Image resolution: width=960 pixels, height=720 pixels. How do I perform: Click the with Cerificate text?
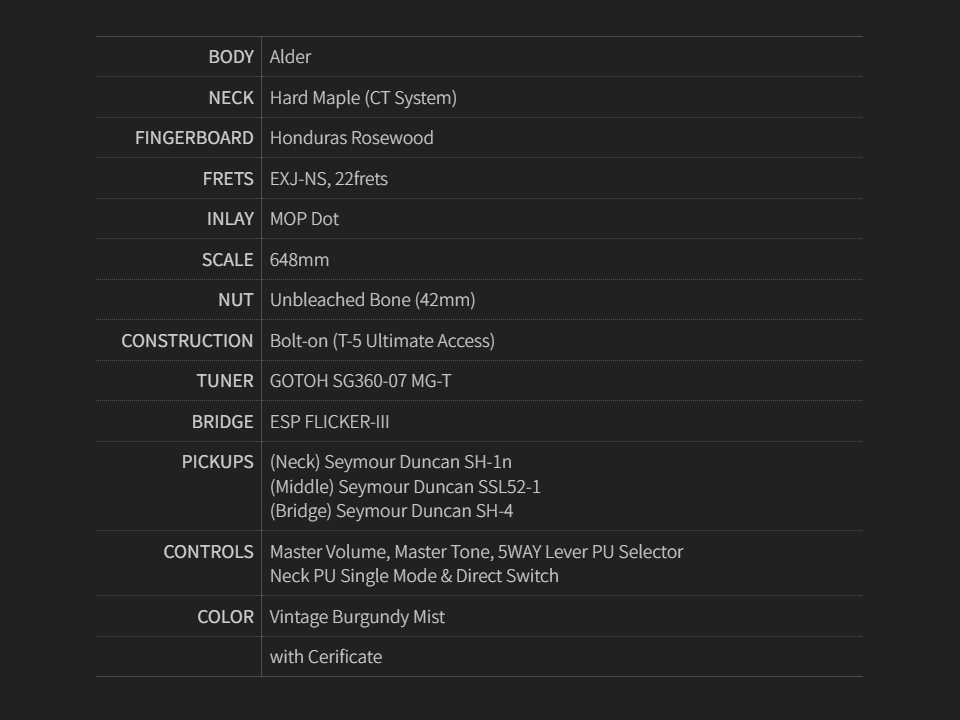pos(325,657)
